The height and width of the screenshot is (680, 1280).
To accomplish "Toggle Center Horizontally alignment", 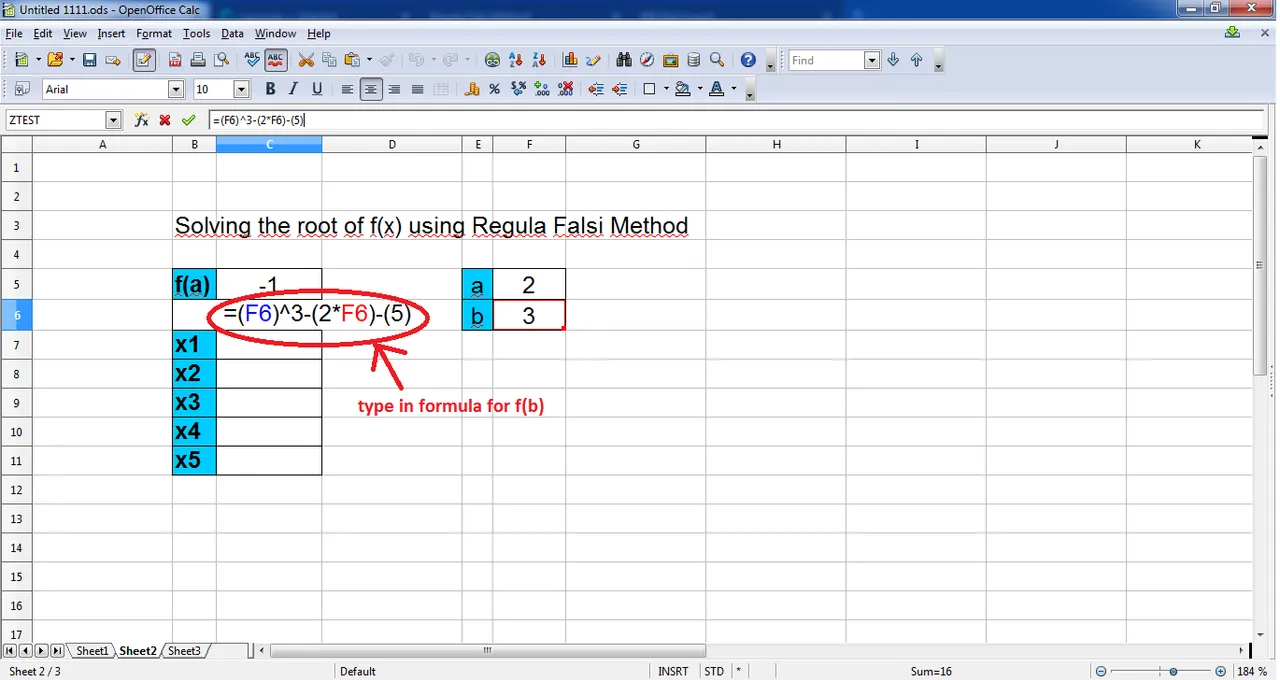I will click(x=371, y=89).
